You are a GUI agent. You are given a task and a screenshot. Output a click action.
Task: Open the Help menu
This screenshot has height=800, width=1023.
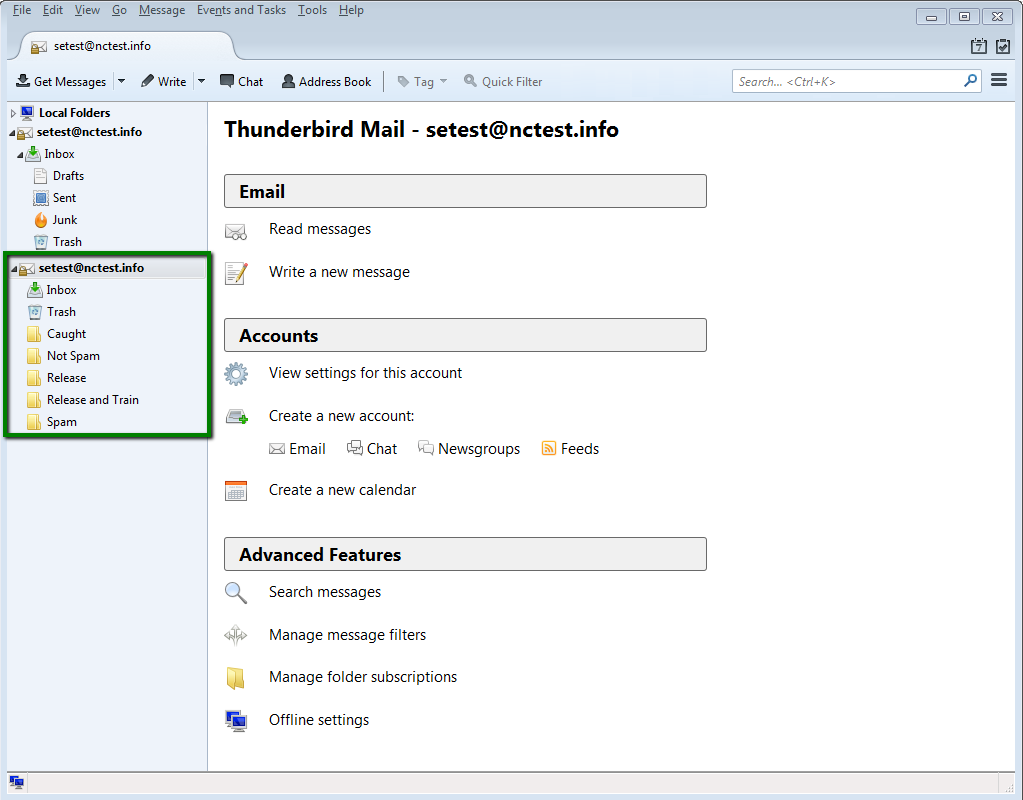[x=351, y=10]
